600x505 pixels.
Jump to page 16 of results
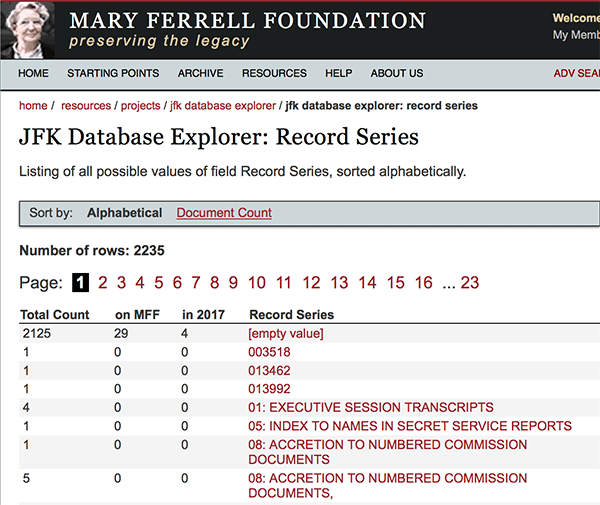[x=423, y=283]
